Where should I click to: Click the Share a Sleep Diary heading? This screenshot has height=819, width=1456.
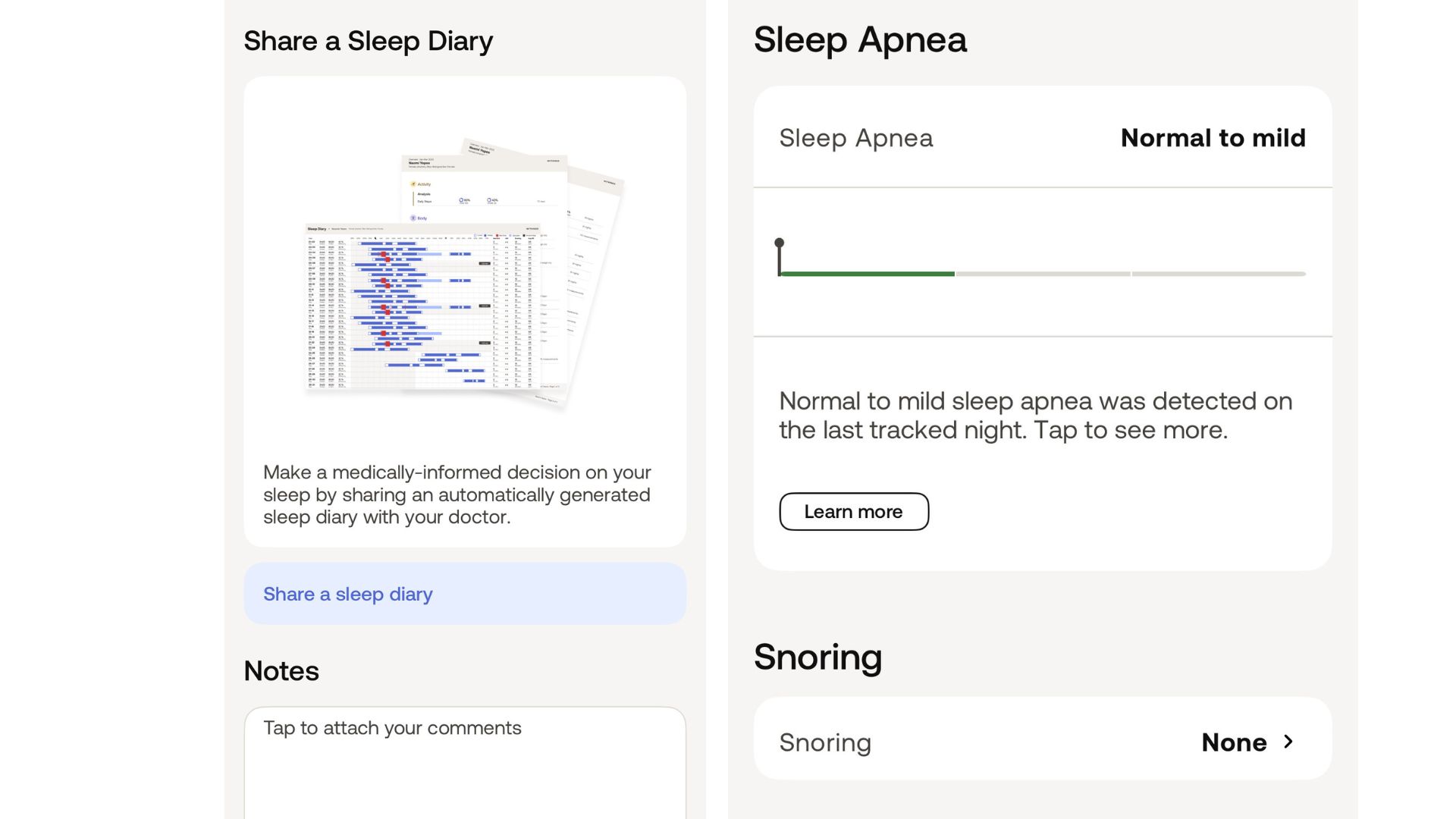pos(368,41)
